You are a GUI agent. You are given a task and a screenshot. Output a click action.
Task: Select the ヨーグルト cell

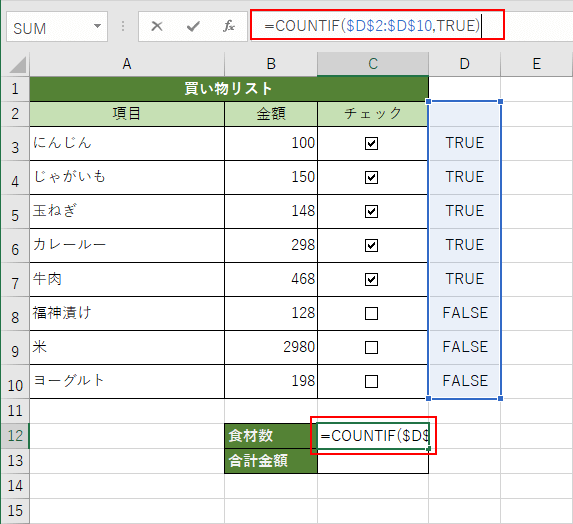pos(127,381)
